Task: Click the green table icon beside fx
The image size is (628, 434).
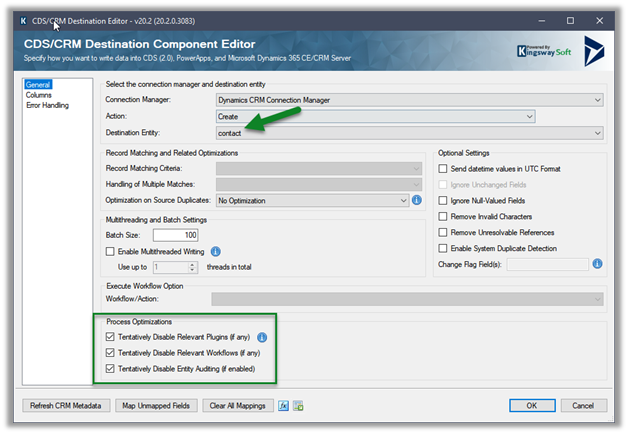Action: pos(298,405)
